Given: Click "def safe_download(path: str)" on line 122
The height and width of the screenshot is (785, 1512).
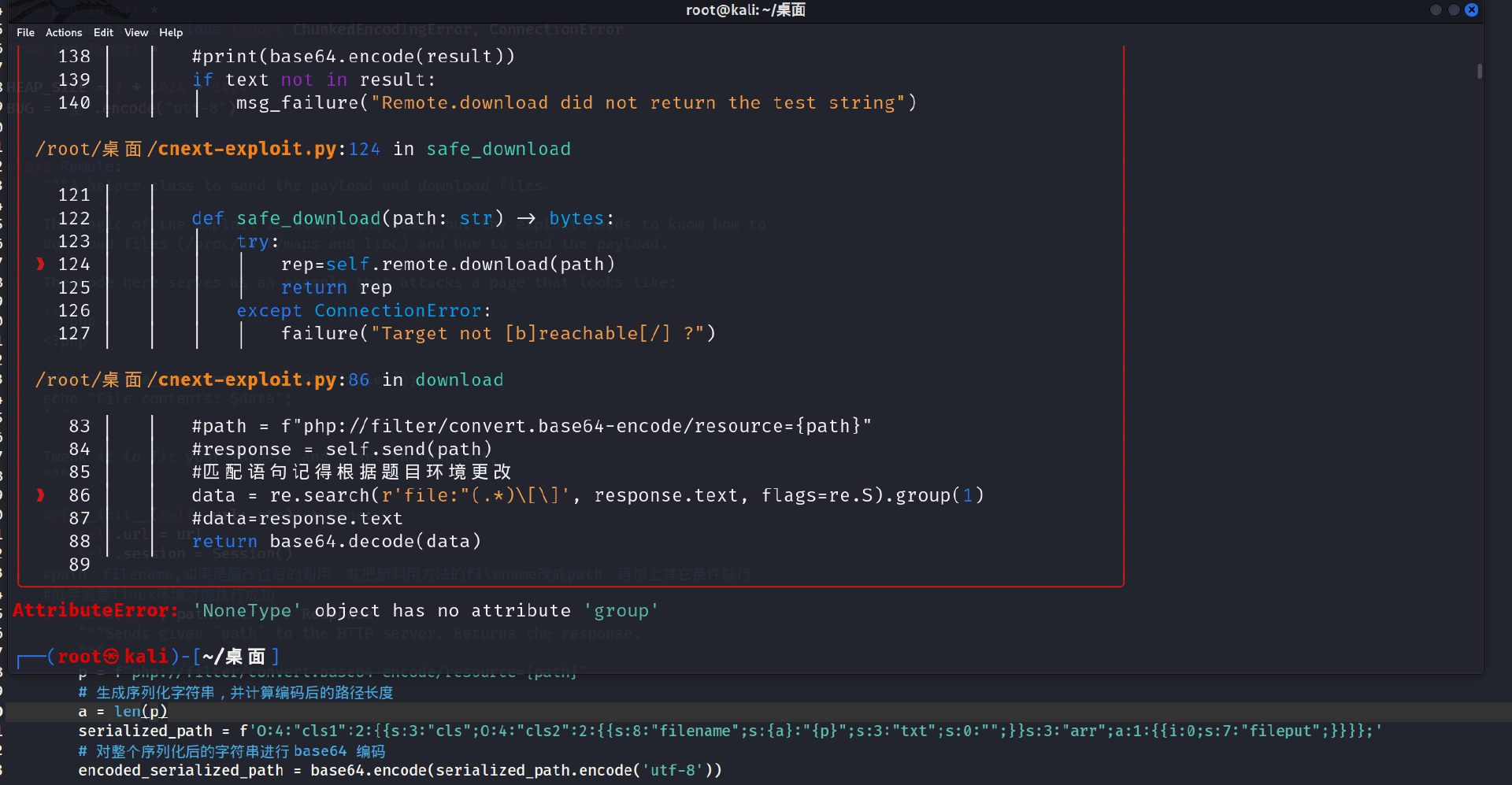Looking at the screenshot, I should [348, 218].
